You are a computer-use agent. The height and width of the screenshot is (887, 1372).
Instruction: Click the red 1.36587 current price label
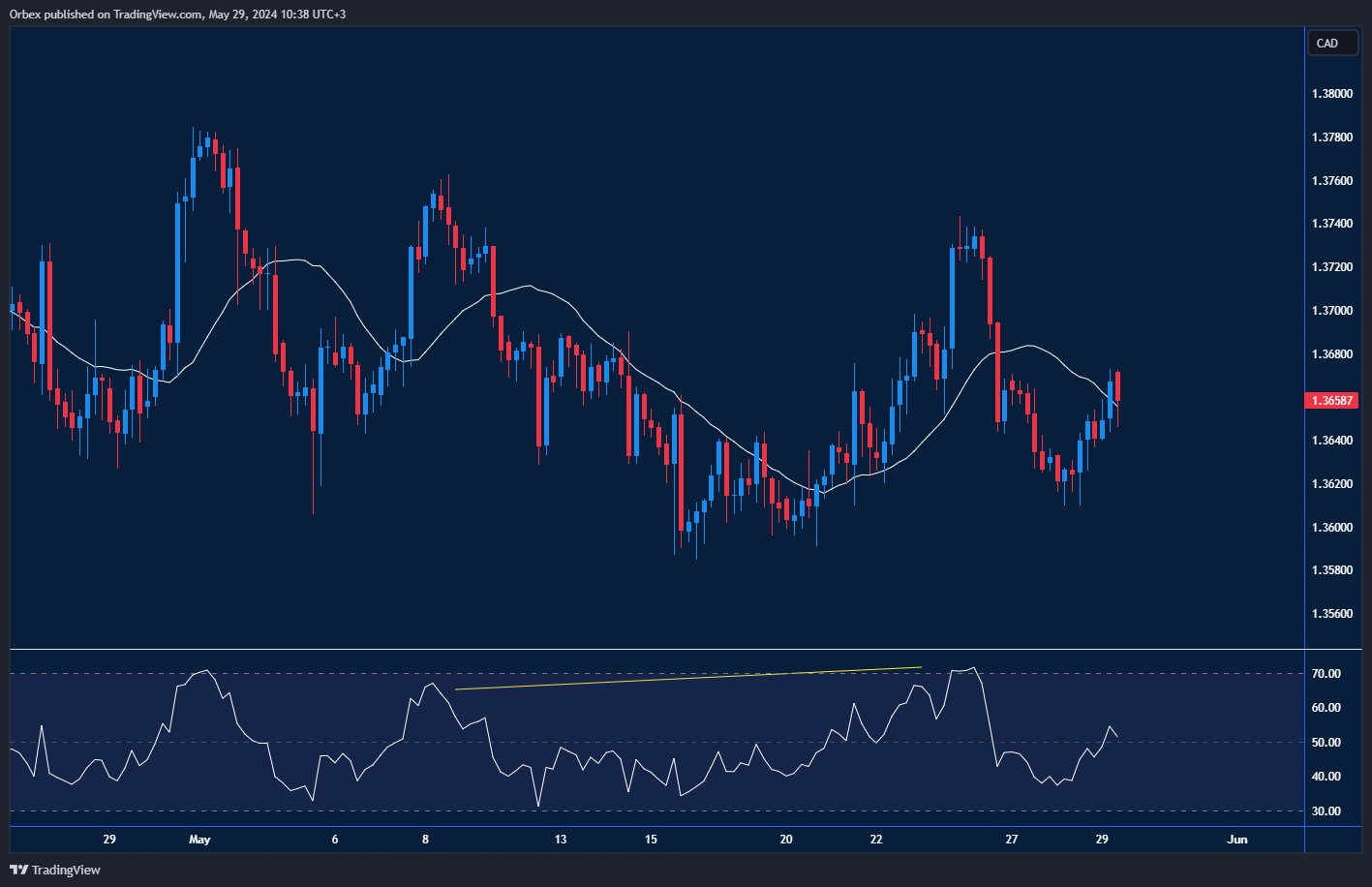pyautogui.click(x=1332, y=400)
